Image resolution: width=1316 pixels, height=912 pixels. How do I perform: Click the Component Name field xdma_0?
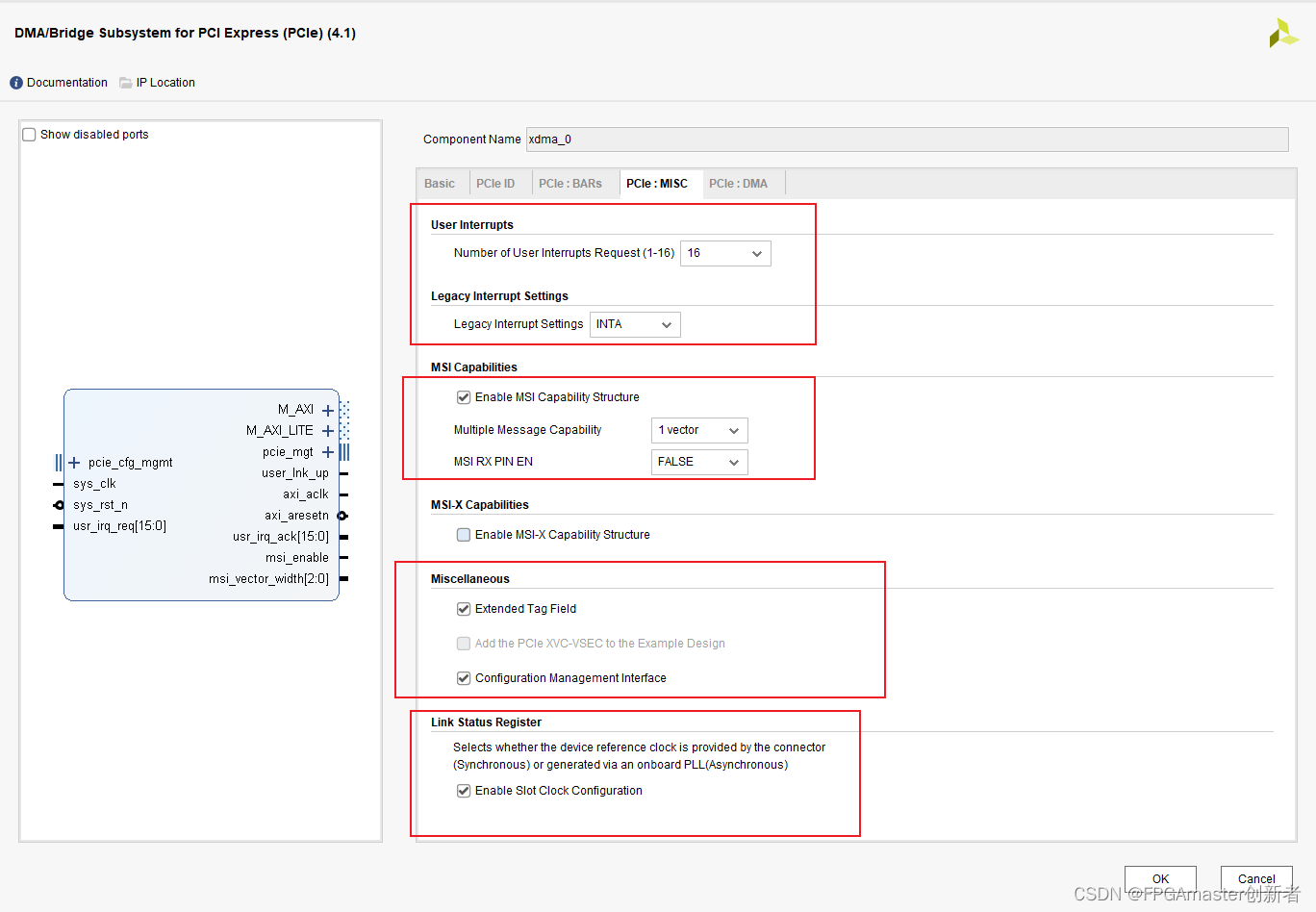click(907, 139)
